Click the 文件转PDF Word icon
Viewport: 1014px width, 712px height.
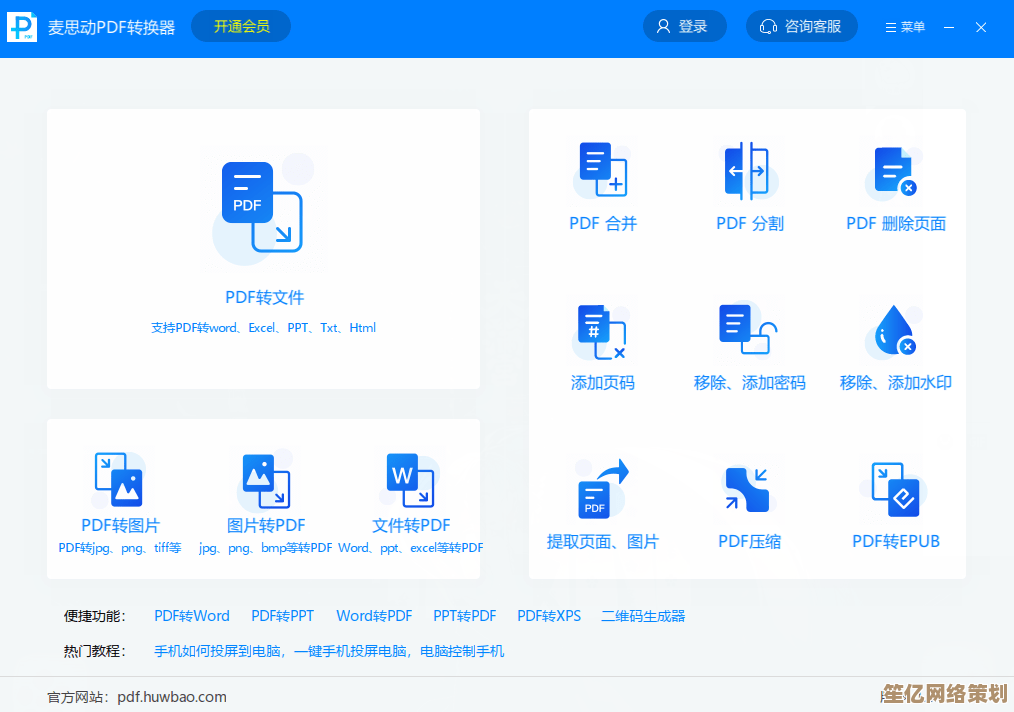410,480
